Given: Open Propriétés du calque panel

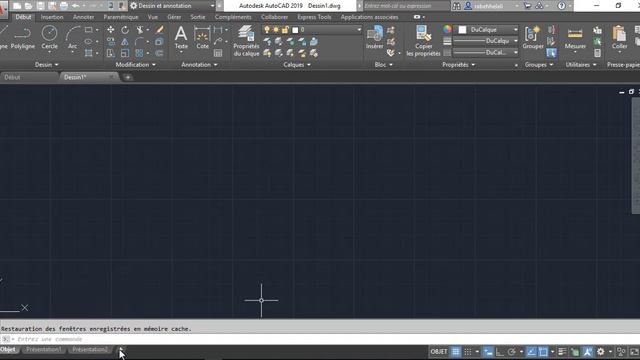Looking at the screenshot, I should pyautogui.click(x=246, y=41).
